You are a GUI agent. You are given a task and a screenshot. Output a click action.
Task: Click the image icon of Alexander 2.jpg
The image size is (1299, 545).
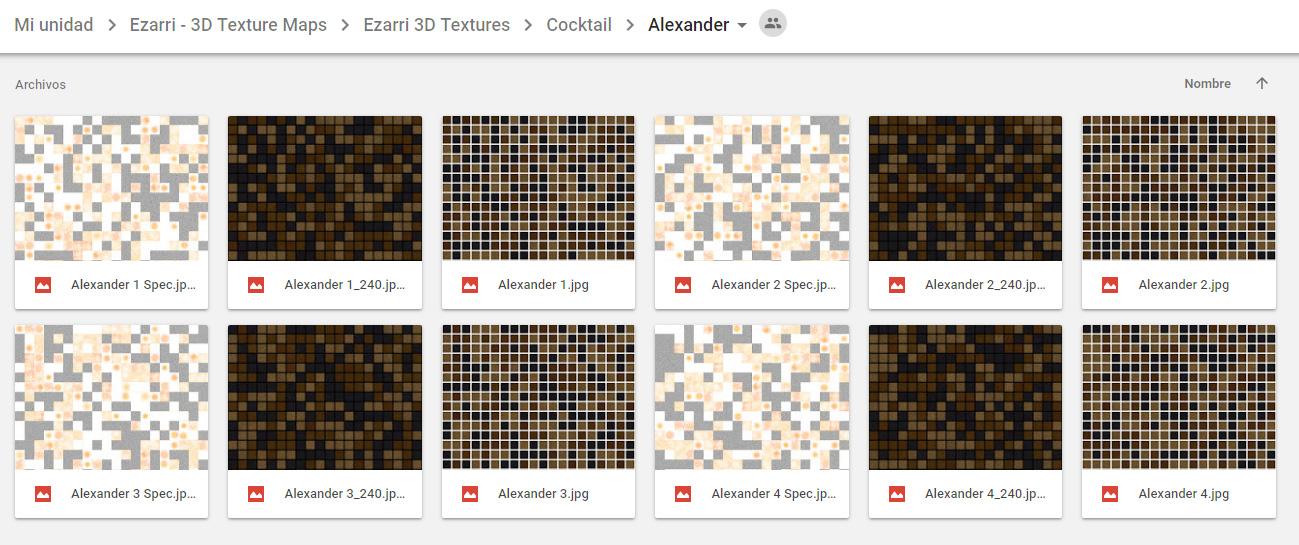tap(1110, 285)
